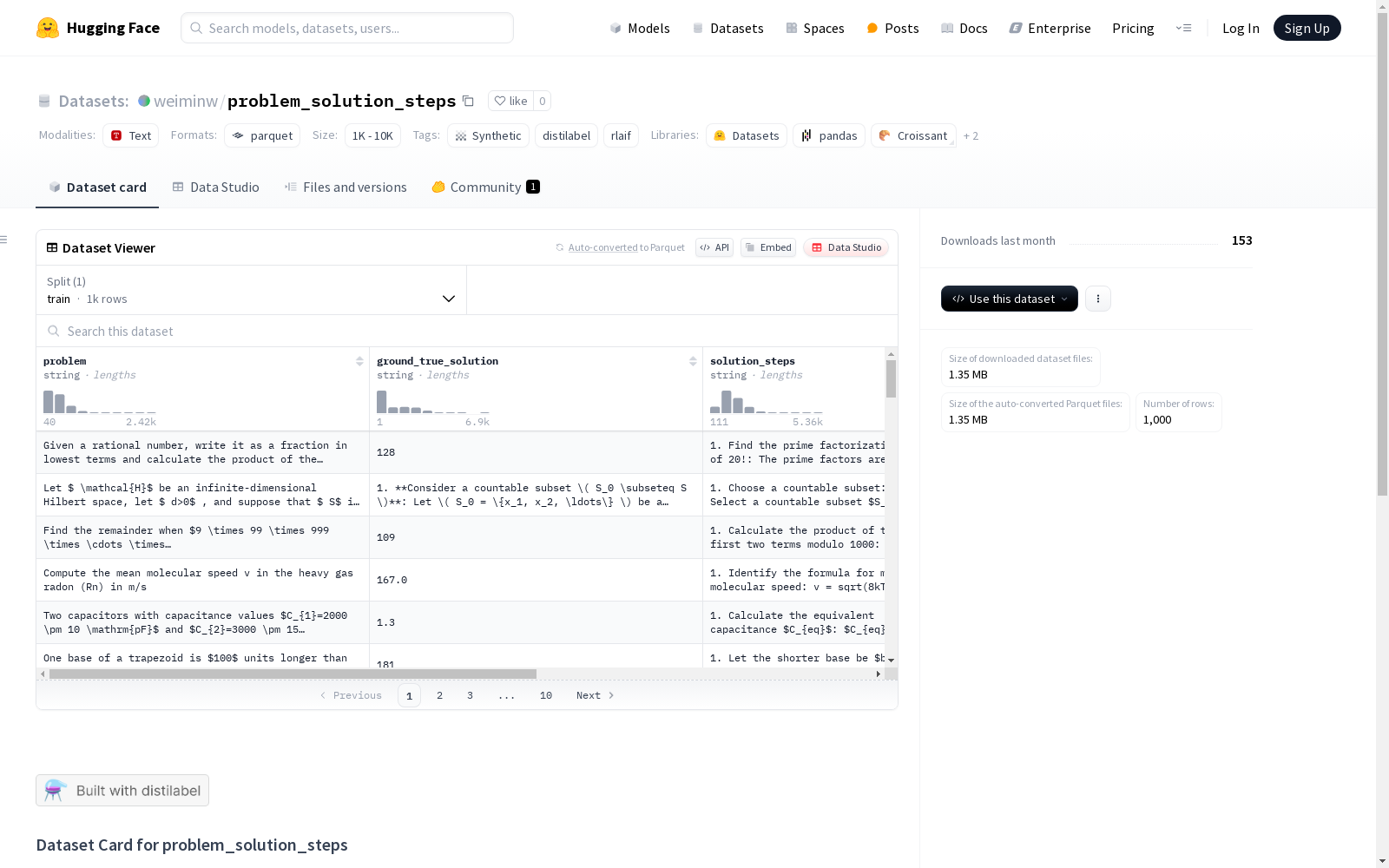The image size is (1389, 868).
Task: Select the Datasets library tag
Action: click(x=747, y=135)
